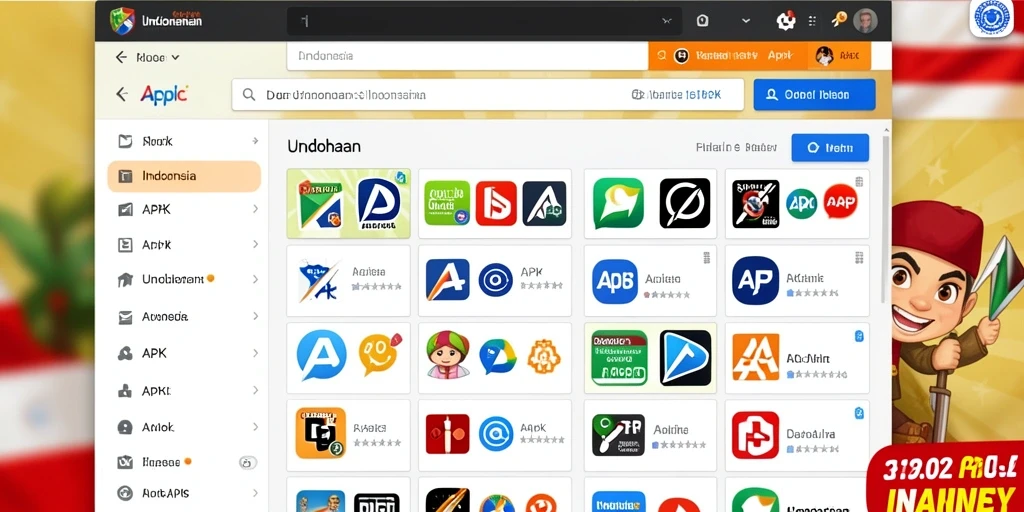Toggle the switch on the Iionoee sidebar row

tap(246, 462)
